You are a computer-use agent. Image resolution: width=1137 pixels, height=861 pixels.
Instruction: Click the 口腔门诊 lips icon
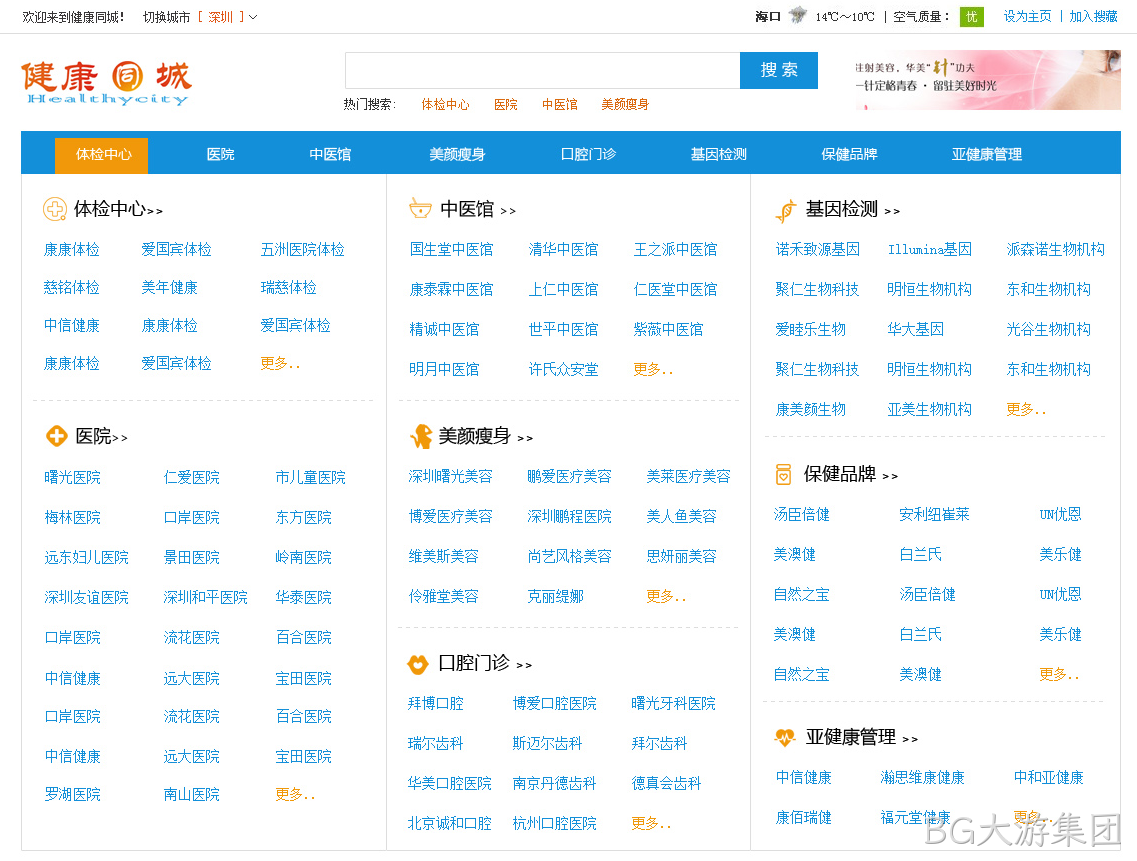click(418, 664)
